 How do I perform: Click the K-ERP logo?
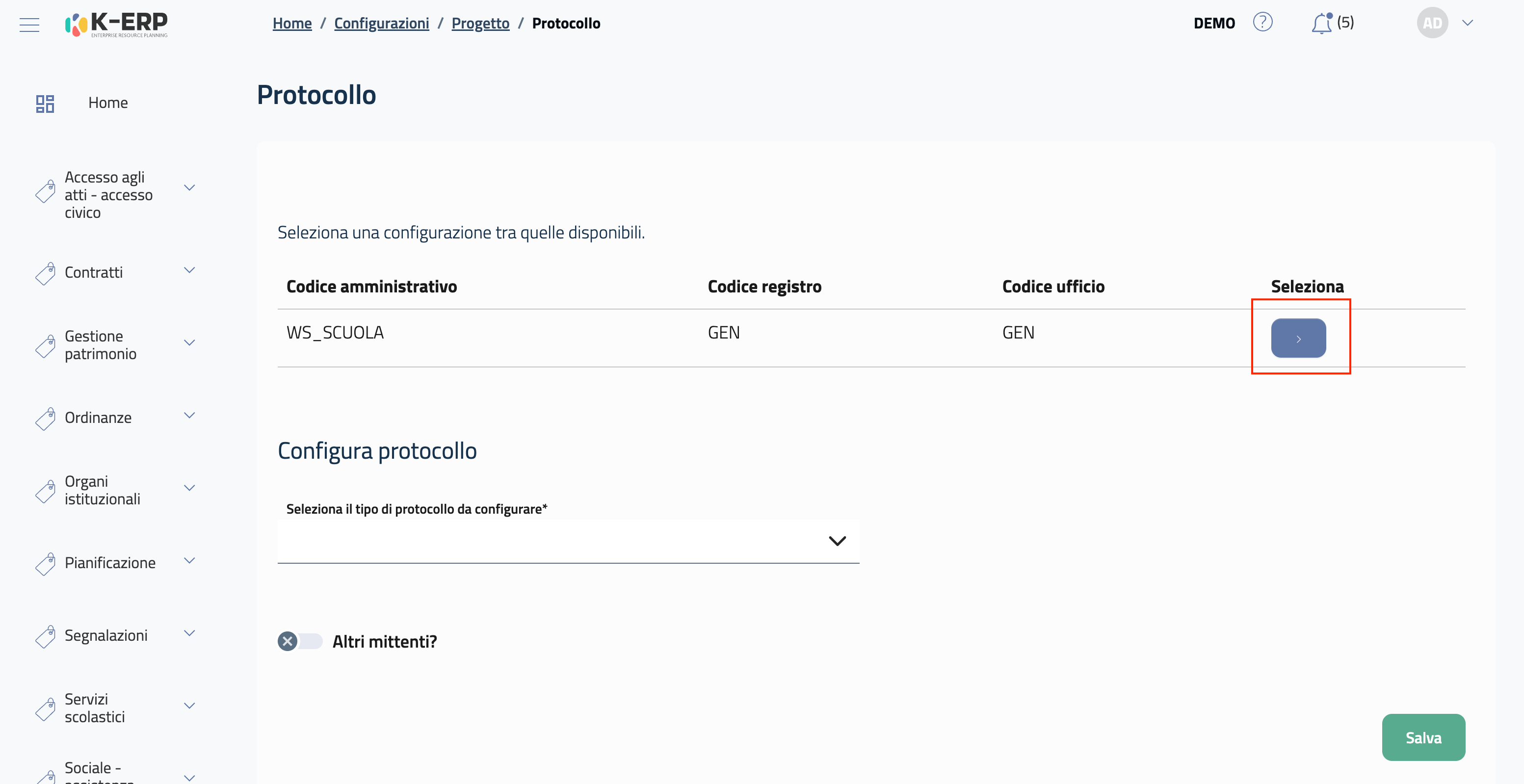[117, 24]
